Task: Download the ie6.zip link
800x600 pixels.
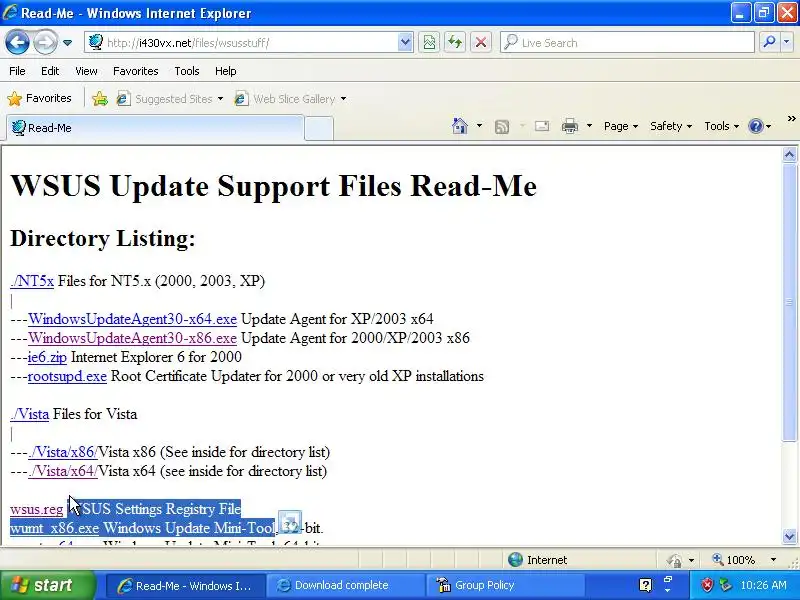Action: pos(47,357)
